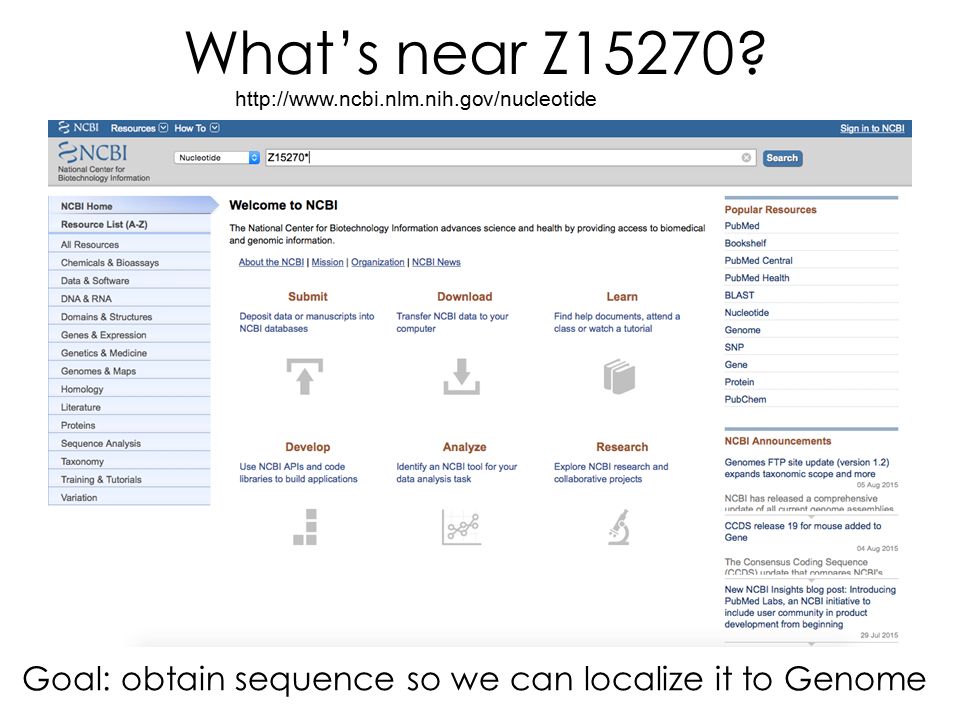Click the Develop heading
Viewport: 960px width, 720px height.
pos(307,447)
